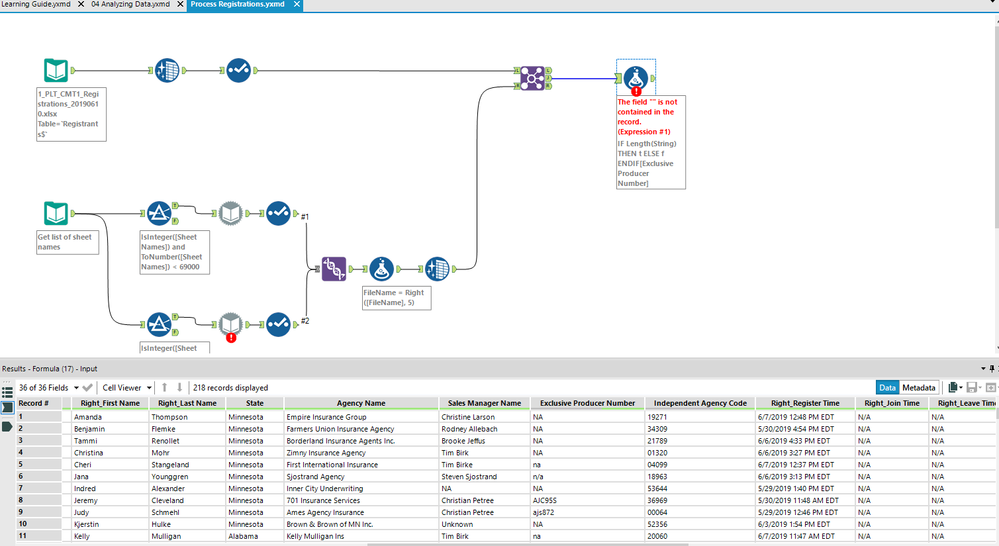
Task: Click the '218 records displayed' label
Action: (231, 387)
